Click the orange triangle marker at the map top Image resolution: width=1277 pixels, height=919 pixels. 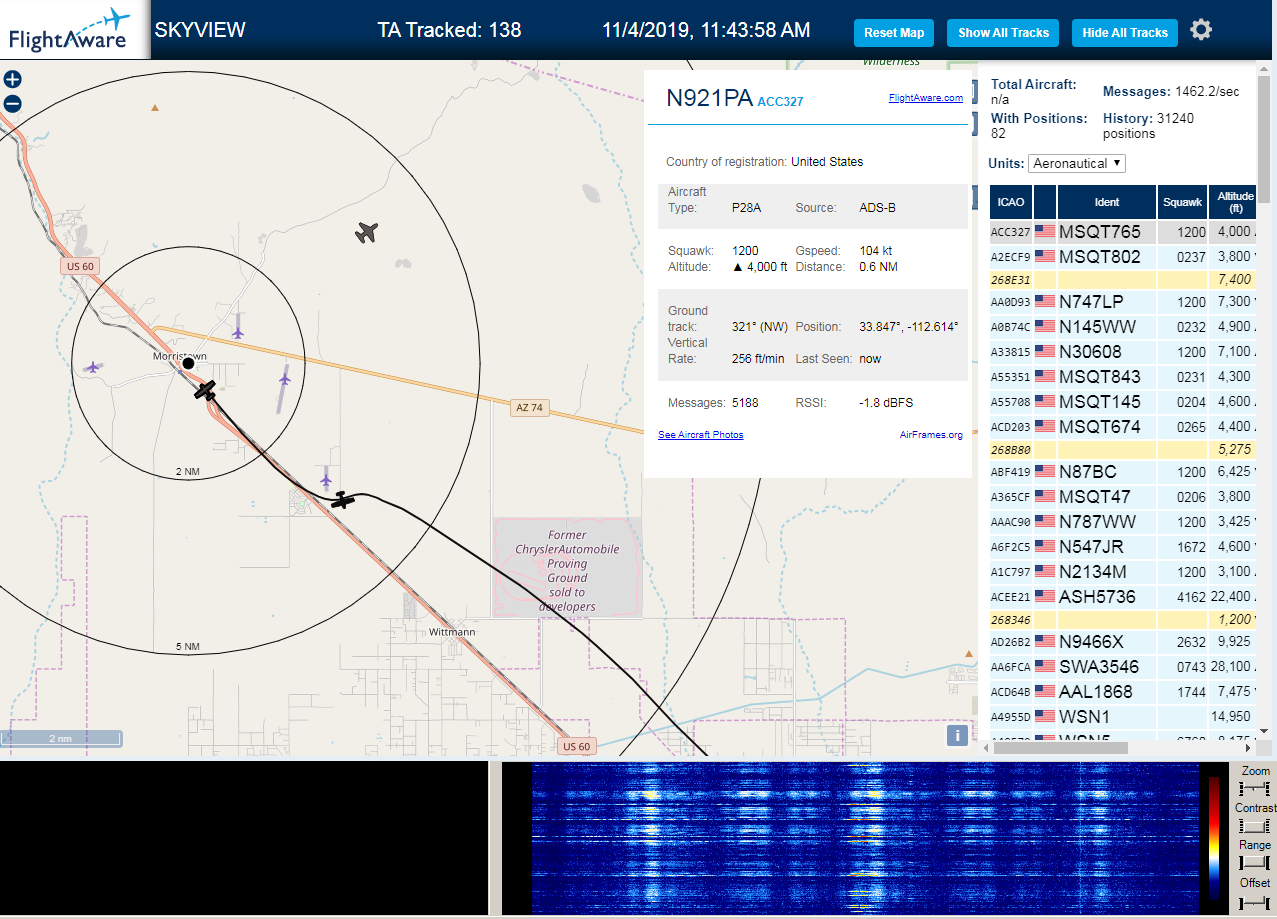(x=154, y=107)
